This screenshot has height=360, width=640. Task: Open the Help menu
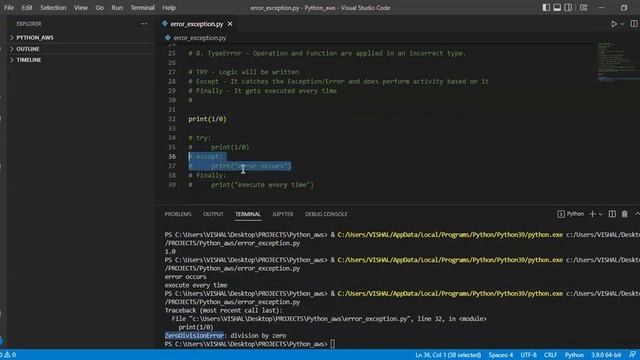coord(169,8)
